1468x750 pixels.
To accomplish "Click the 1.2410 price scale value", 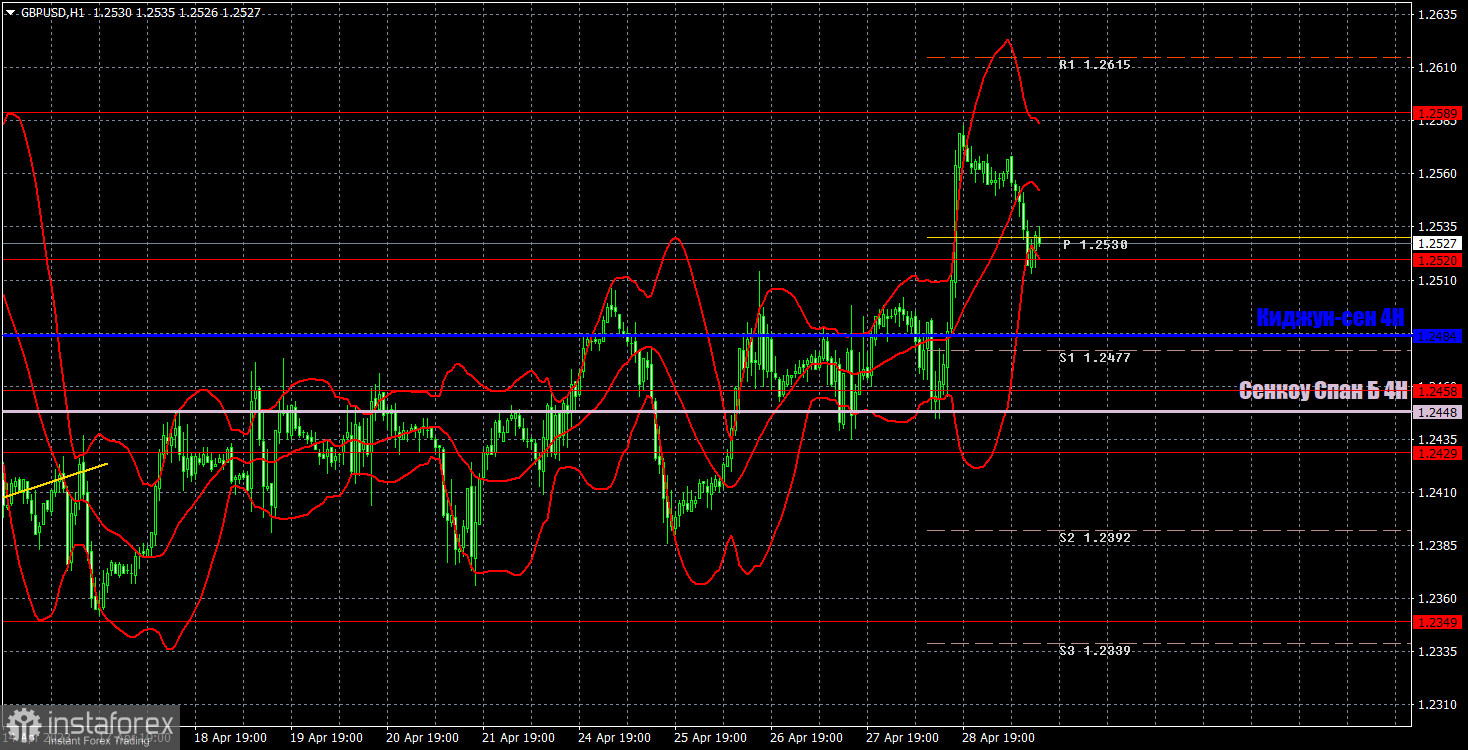I will pyautogui.click(x=1436, y=493).
